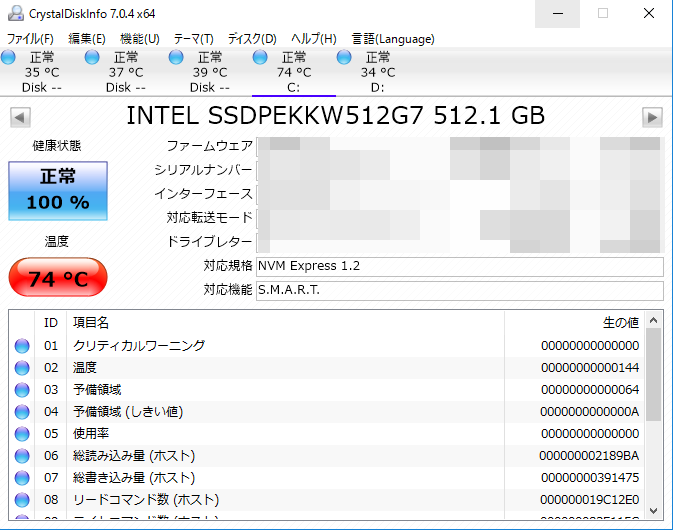
Task: Click raw value 0000000000000A
Action: [589, 412]
